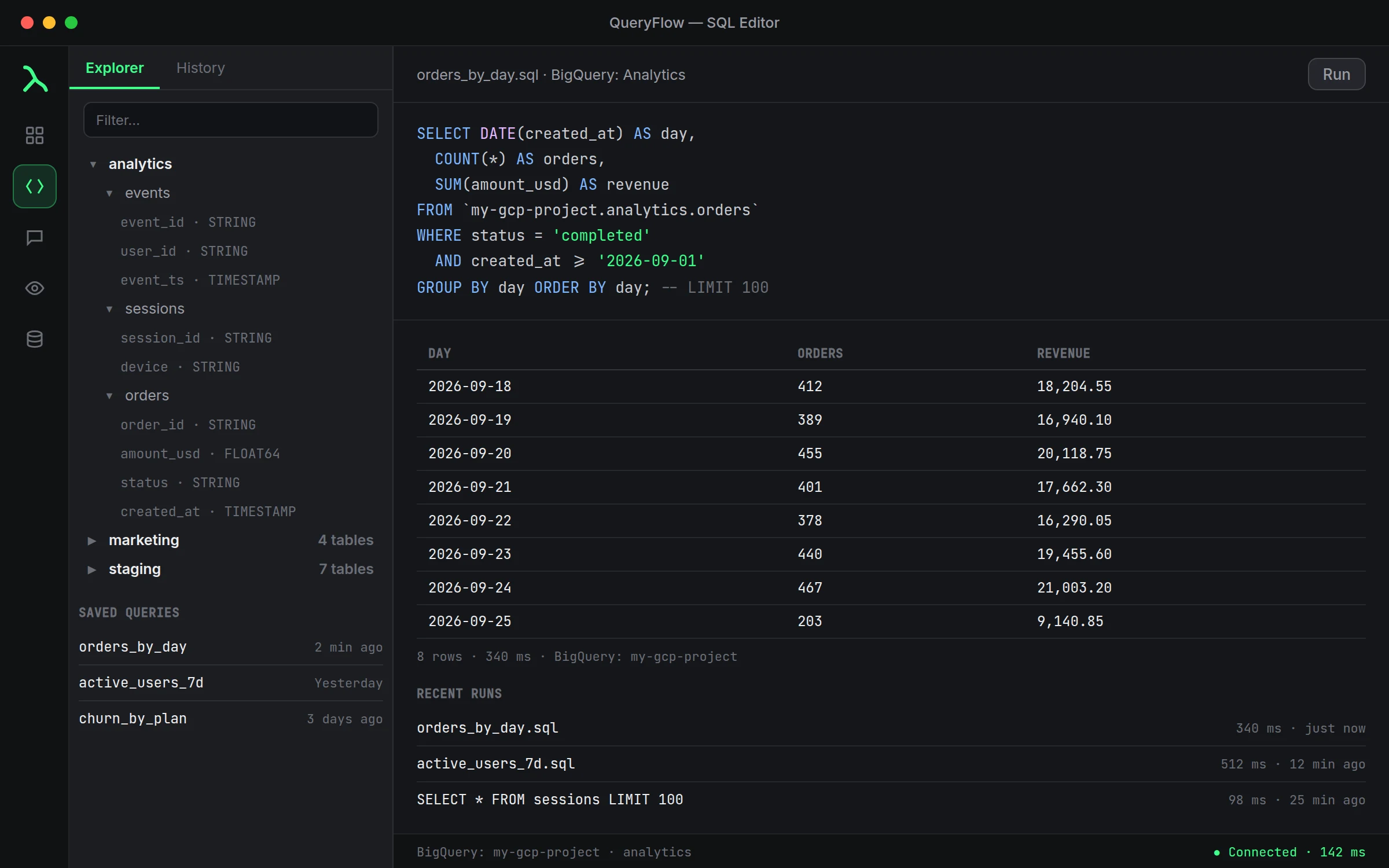The width and height of the screenshot is (1389, 868).
Task: Expand the staging dataset arrow
Action: pyautogui.click(x=91, y=569)
